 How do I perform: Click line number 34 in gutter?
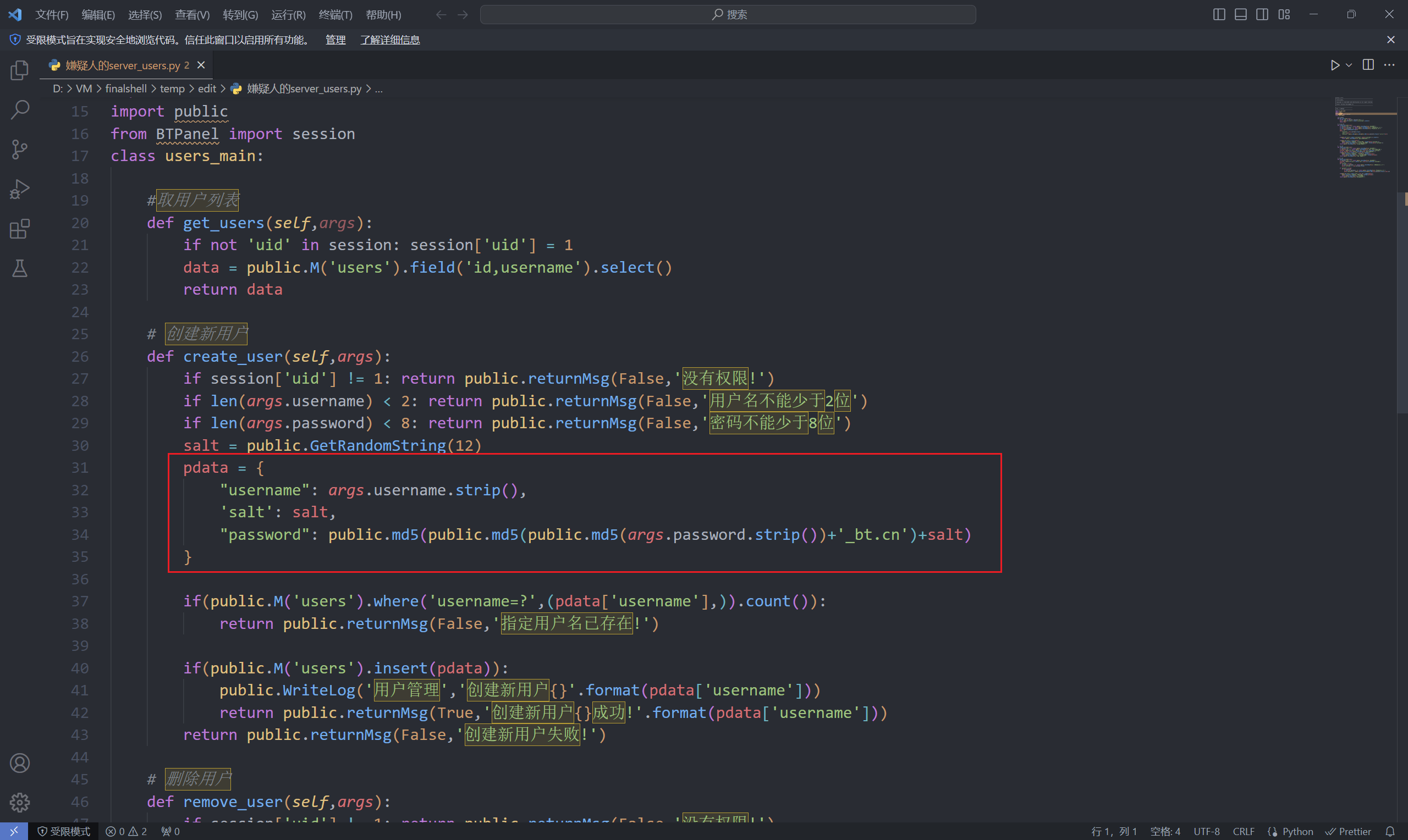click(x=80, y=534)
